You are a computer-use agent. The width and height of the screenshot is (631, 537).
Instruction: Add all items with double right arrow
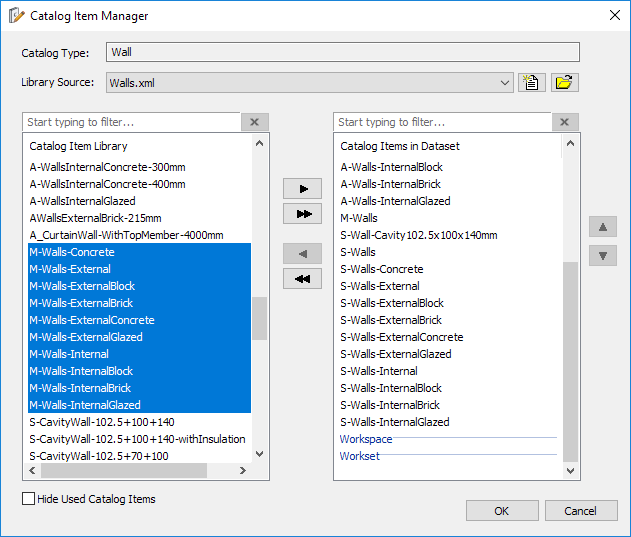click(x=302, y=214)
